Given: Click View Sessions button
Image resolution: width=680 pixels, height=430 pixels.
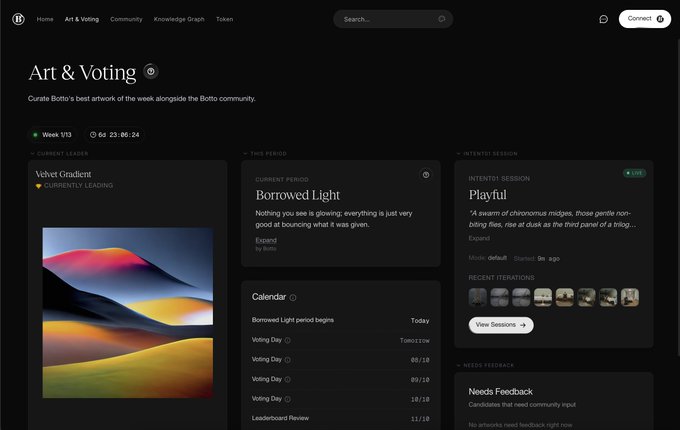Looking at the screenshot, I should [x=501, y=325].
